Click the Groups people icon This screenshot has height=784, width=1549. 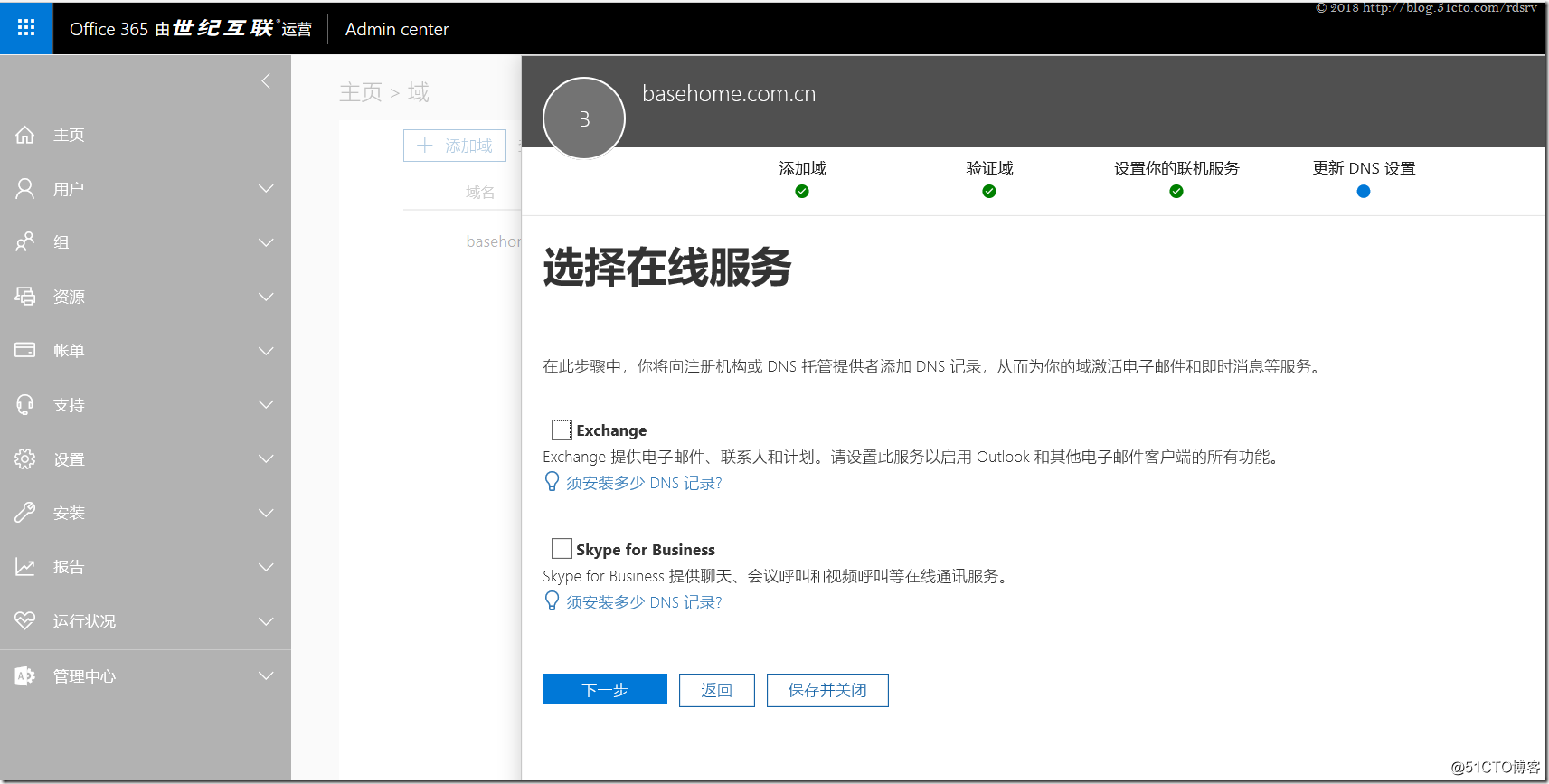25,242
